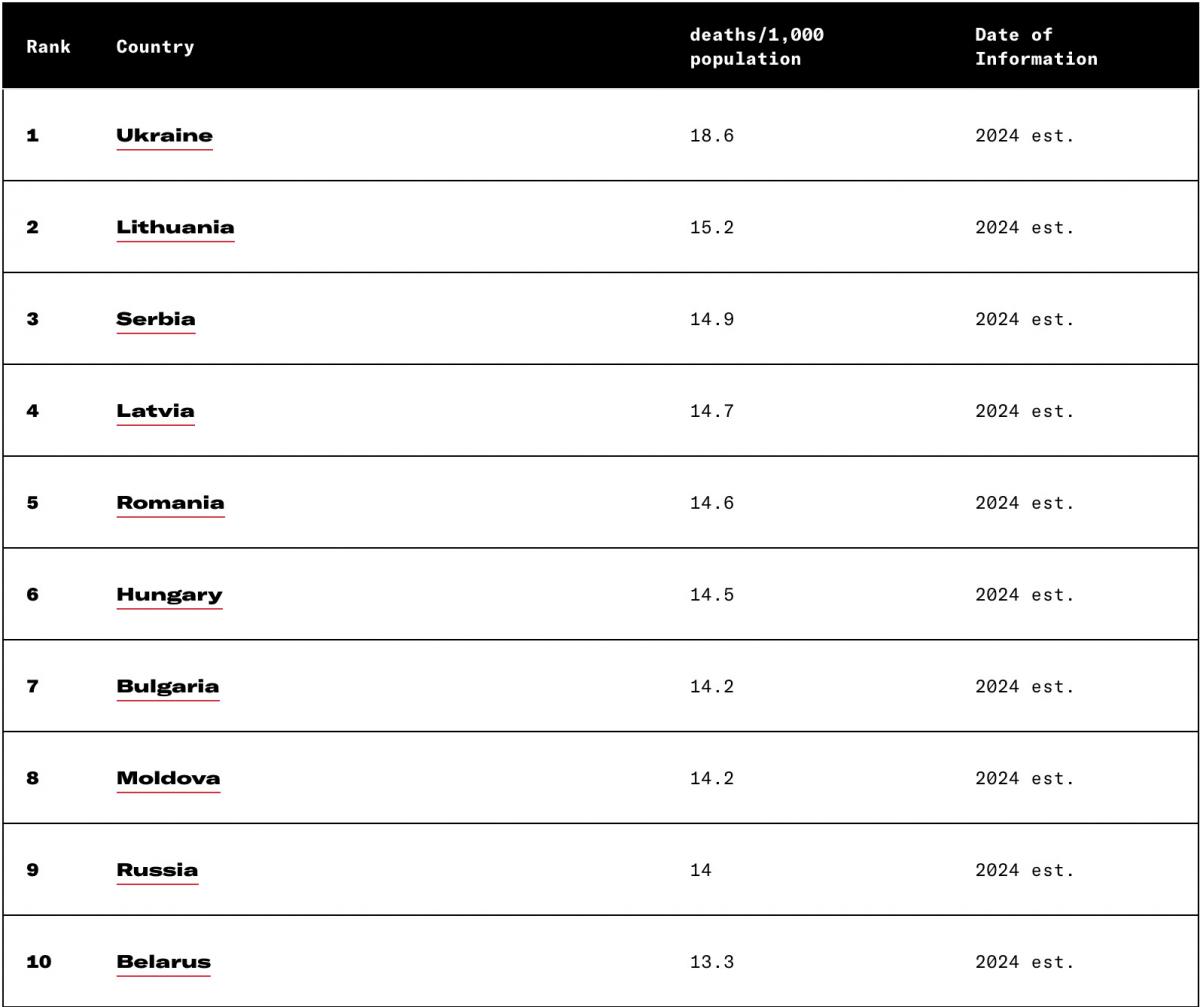The width and height of the screenshot is (1200, 1007).
Task: Open the Russia link
Action: [x=157, y=870]
